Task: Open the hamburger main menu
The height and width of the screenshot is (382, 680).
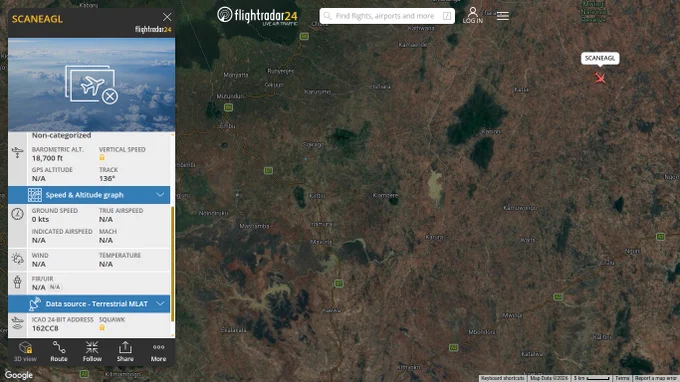Action: [x=503, y=16]
